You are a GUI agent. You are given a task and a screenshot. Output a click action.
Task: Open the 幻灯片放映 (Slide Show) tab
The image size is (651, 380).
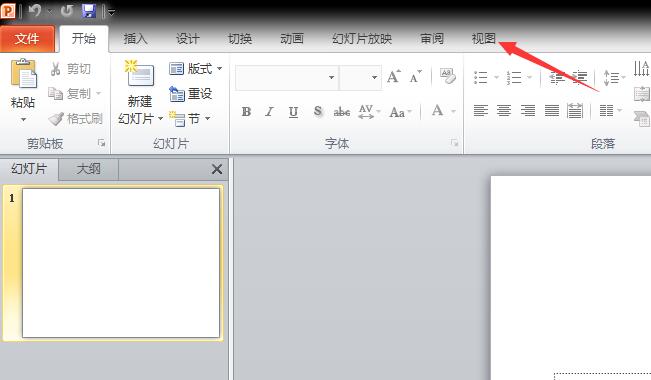tap(362, 39)
